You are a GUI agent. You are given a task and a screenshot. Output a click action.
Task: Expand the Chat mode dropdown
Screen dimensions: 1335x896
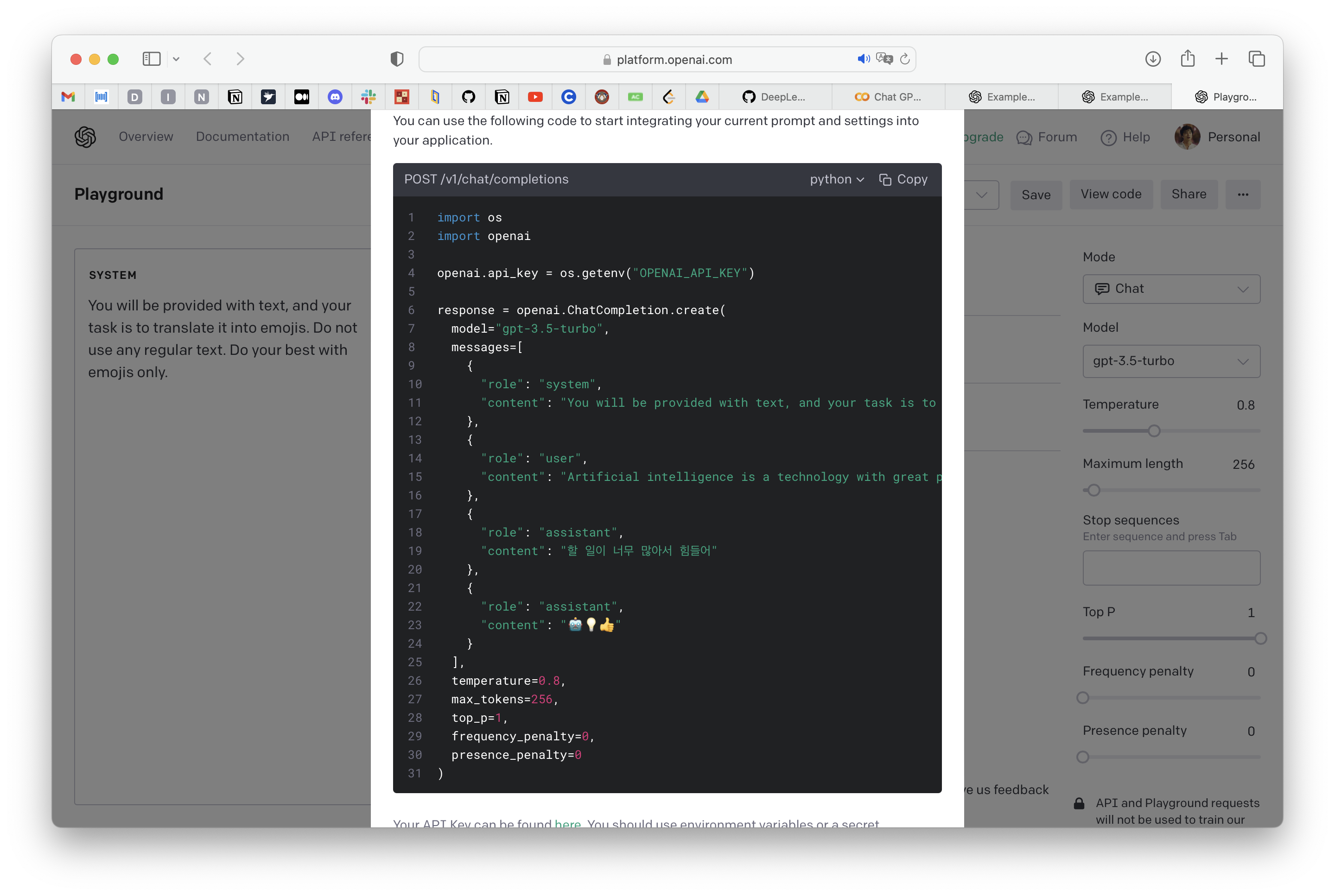(x=1171, y=289)
